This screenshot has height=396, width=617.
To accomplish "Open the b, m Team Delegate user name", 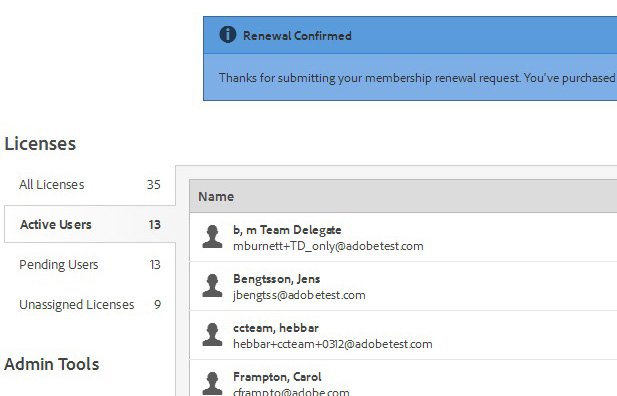I will 287,230.
